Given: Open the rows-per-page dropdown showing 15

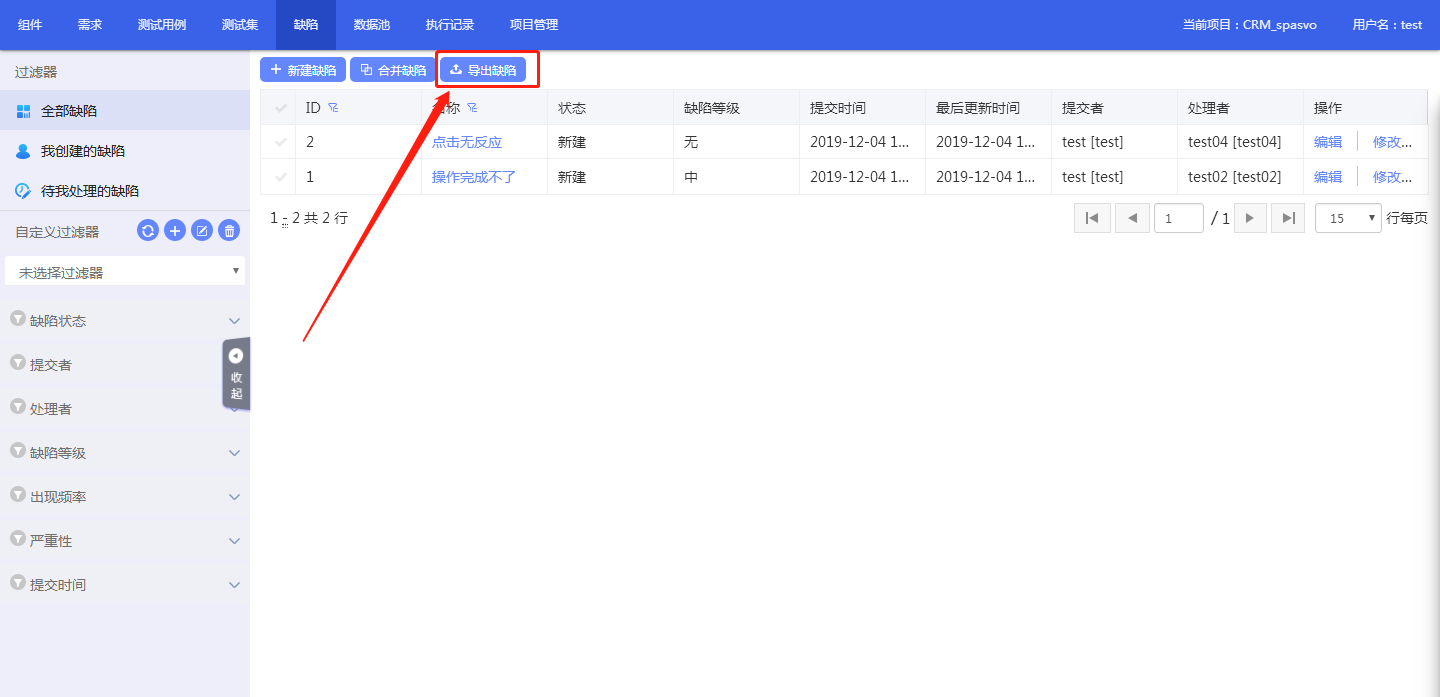Looking at the screenshot, I should pyautogui.click(x=1348, y=218).
